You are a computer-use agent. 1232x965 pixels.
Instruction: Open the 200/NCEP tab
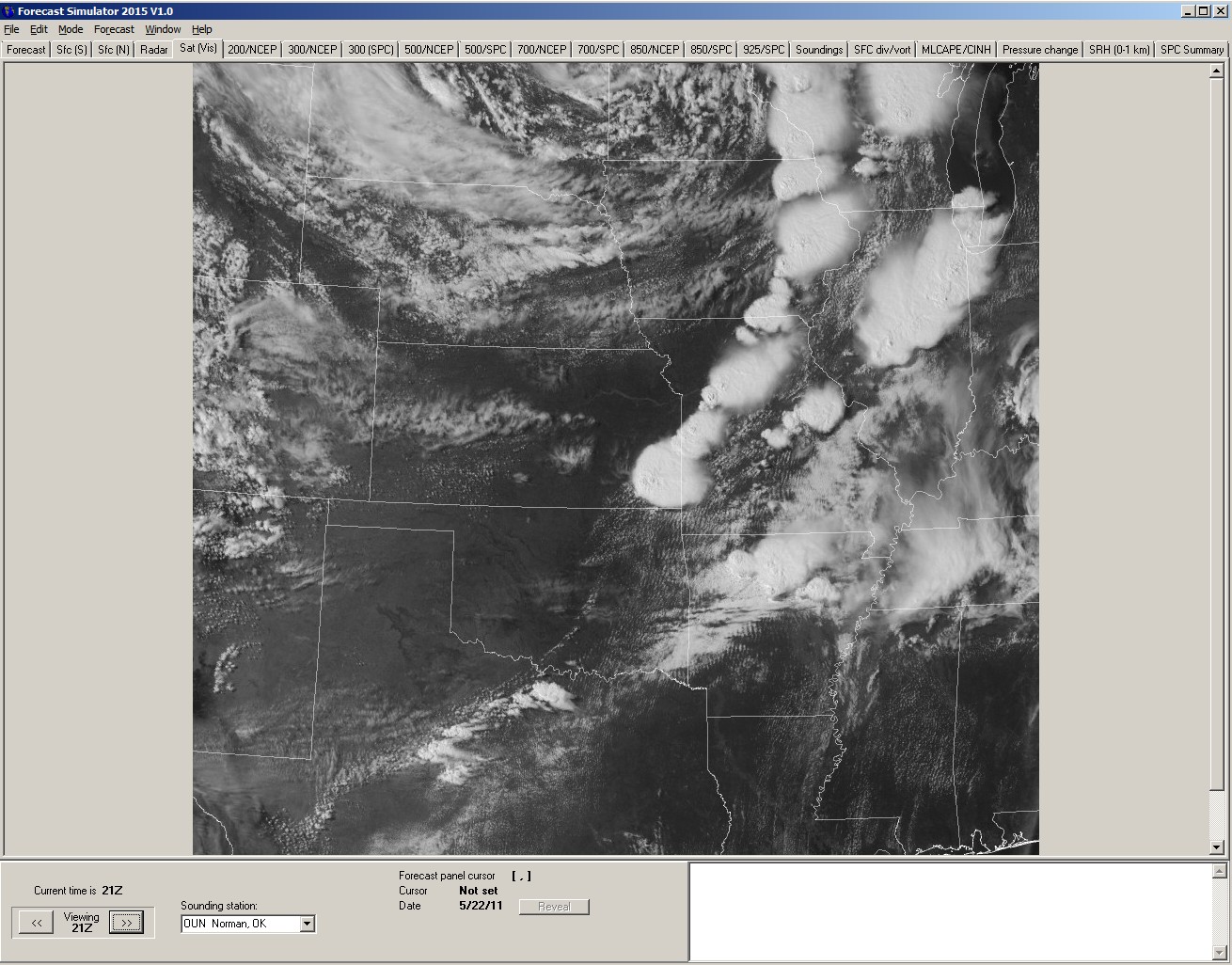pos(252,50)
